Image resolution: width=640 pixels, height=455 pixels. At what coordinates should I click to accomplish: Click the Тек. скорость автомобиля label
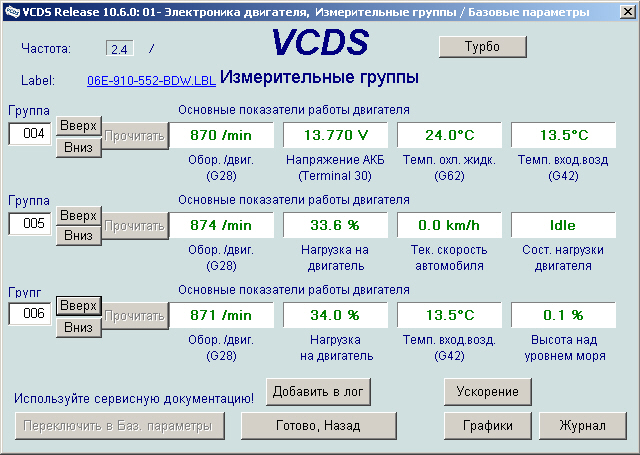click(449, 257)
